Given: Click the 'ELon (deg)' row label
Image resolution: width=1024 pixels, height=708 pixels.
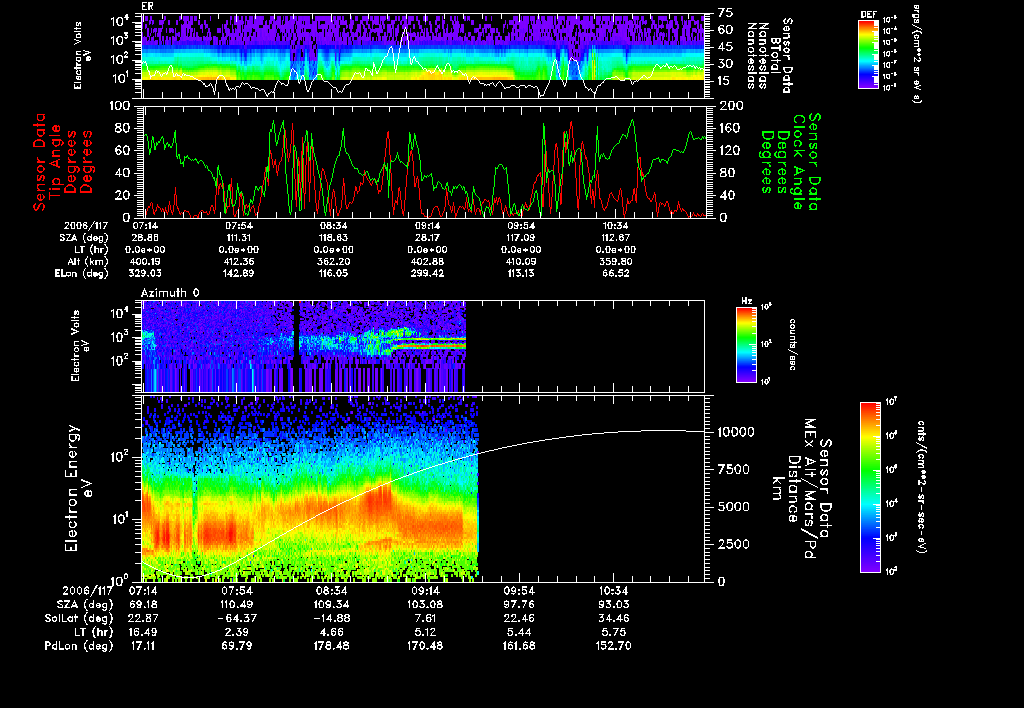Looking at the screenshot, I should pyautogui.click(x=82, y=273).
